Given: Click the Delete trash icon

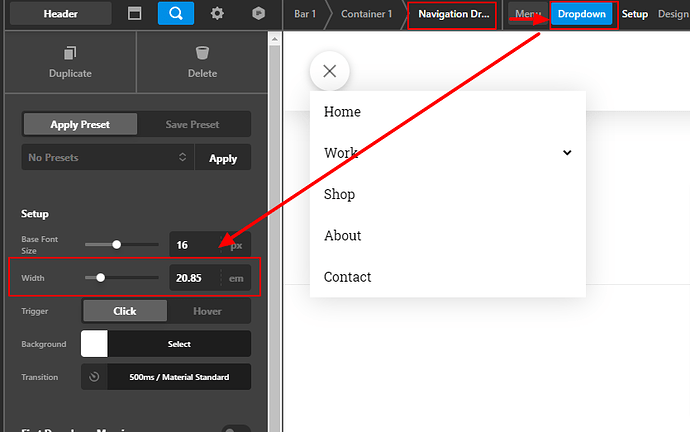Looking at the screenshot, I should [x=202, y=53].
